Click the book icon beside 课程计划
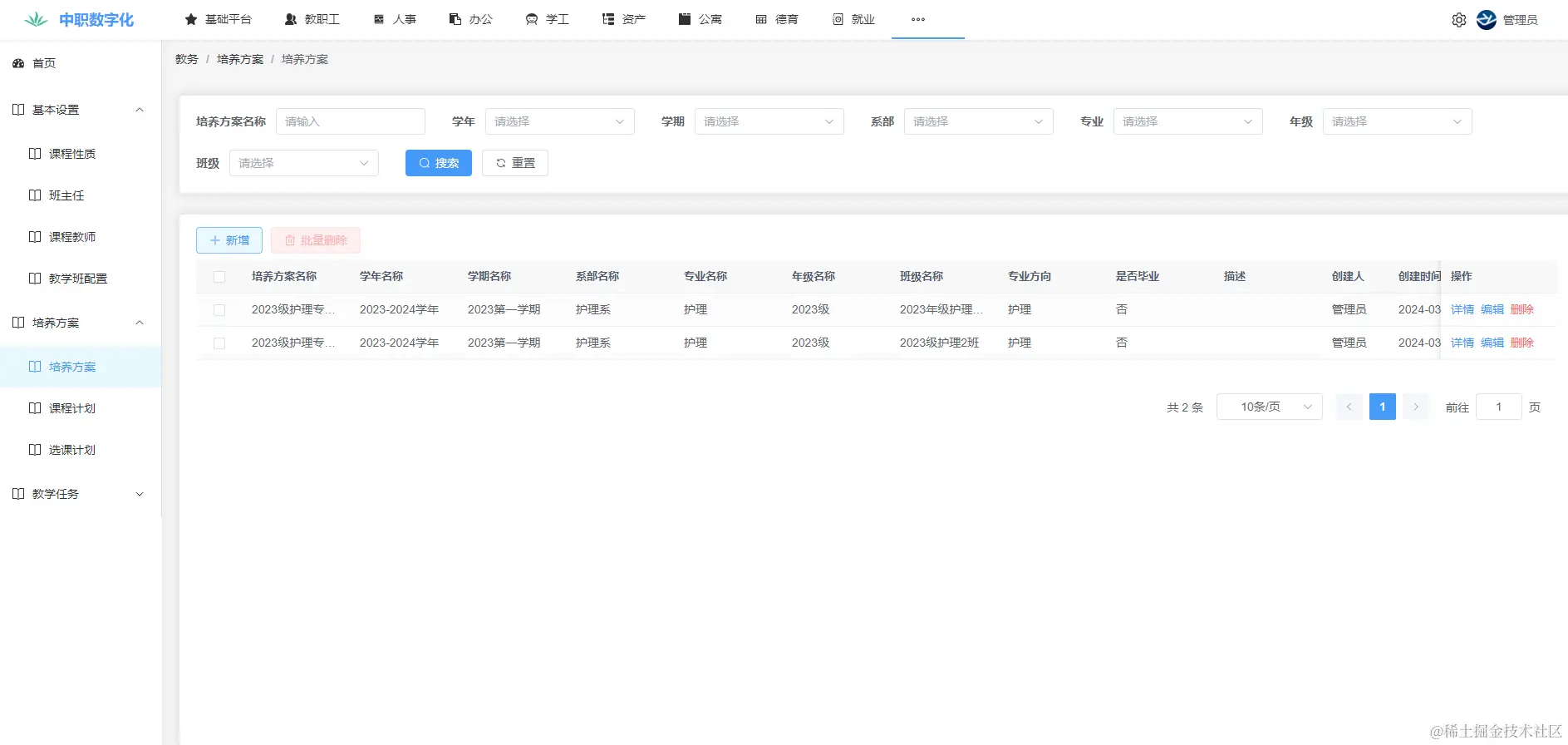 coord(35,408)
